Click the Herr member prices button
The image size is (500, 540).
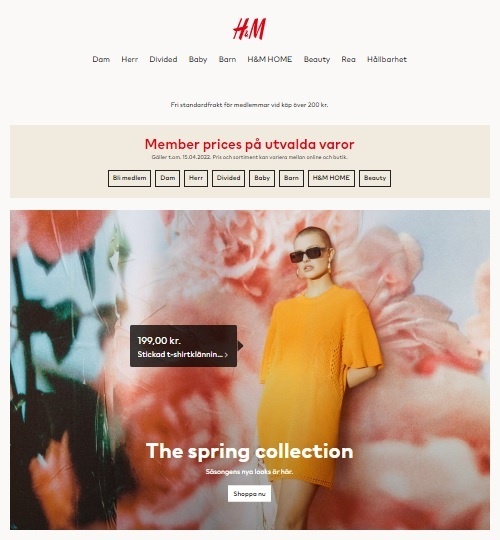tap(196, 178)
